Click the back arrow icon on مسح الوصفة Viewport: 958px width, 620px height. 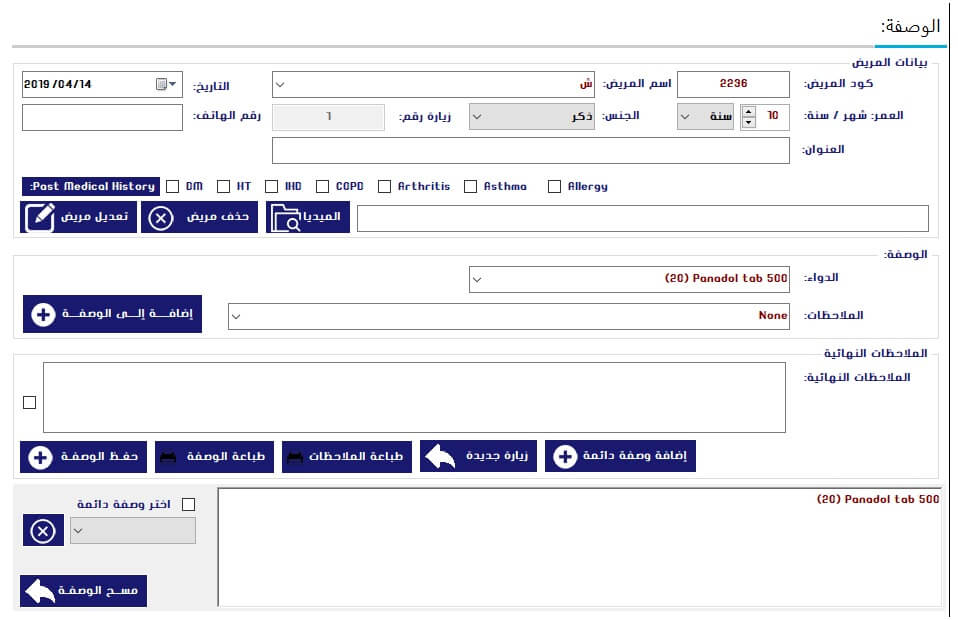click(41, 591)
